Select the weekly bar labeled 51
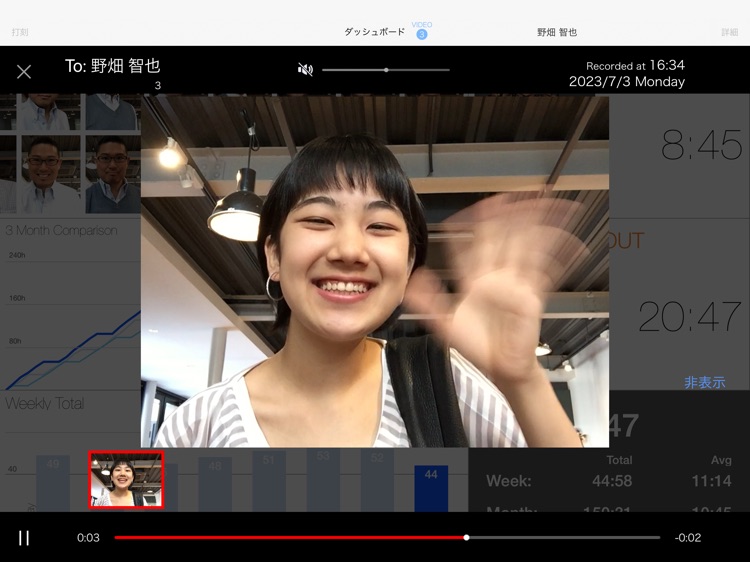Screen dimensions: 750x562 (x=269, y=481)
